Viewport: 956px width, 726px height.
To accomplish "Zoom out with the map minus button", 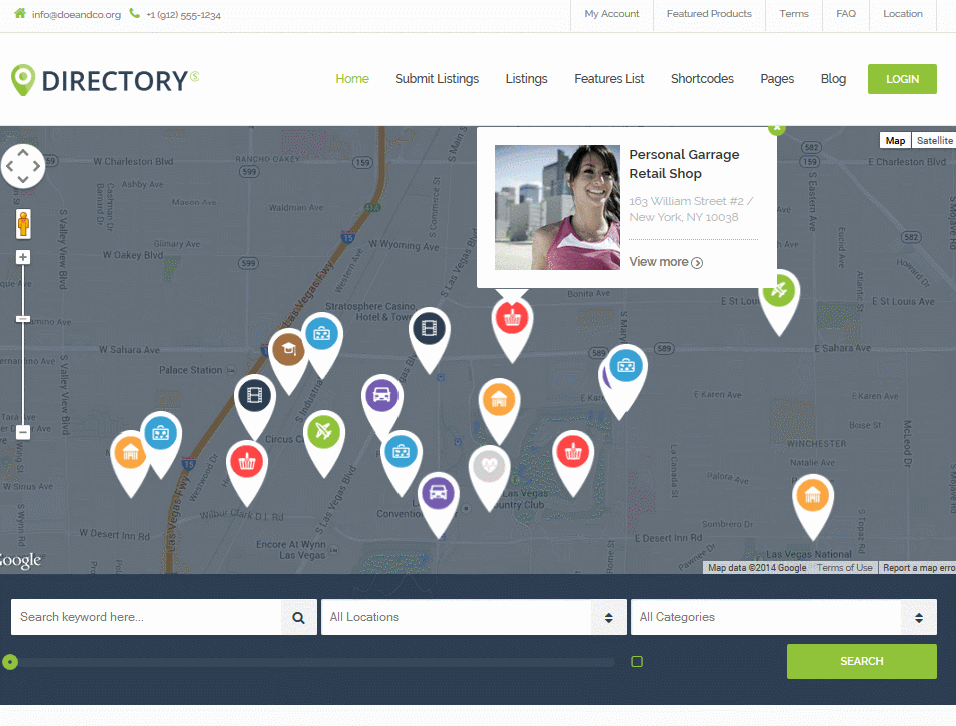I will (23, 432).
